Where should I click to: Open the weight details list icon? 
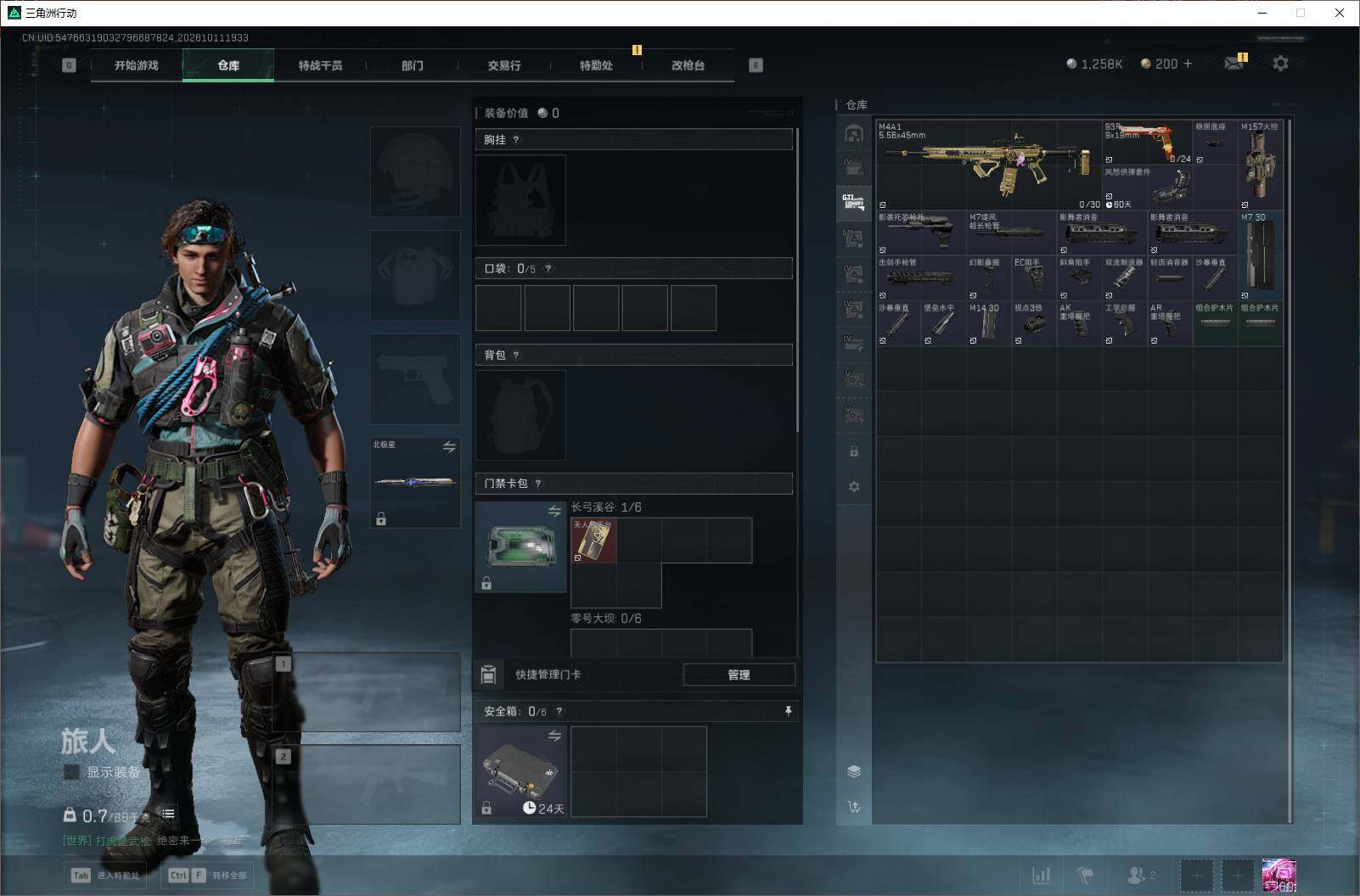pos(169,814)
